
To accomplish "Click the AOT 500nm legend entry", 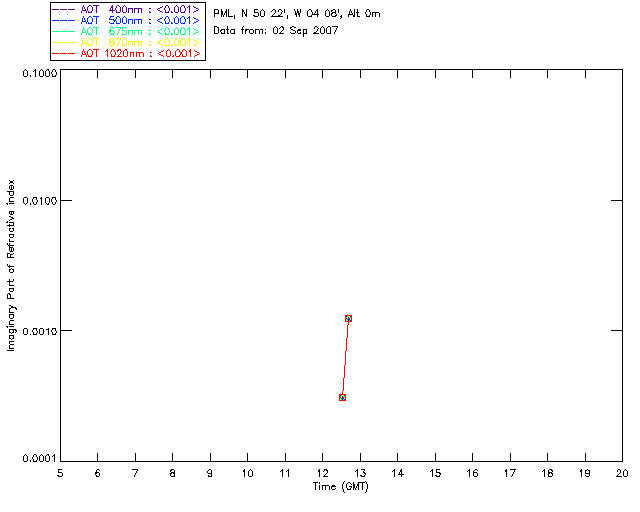I will 126,20.
